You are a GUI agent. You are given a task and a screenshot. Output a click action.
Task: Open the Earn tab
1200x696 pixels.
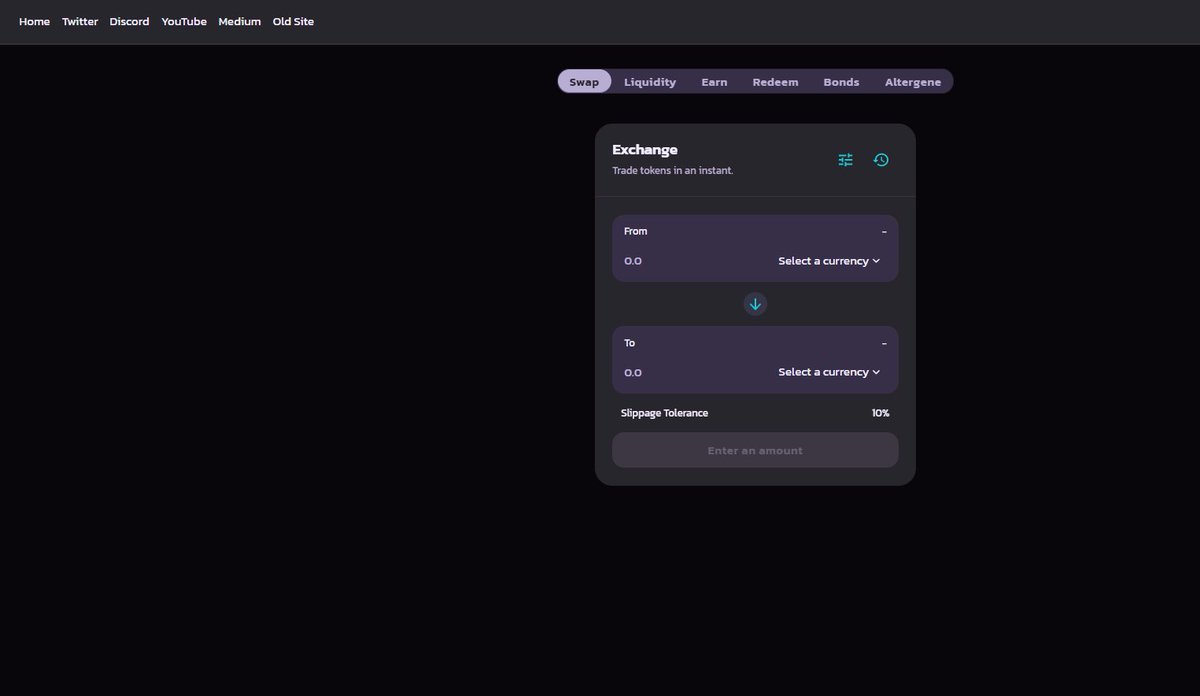tap(714, 82)
